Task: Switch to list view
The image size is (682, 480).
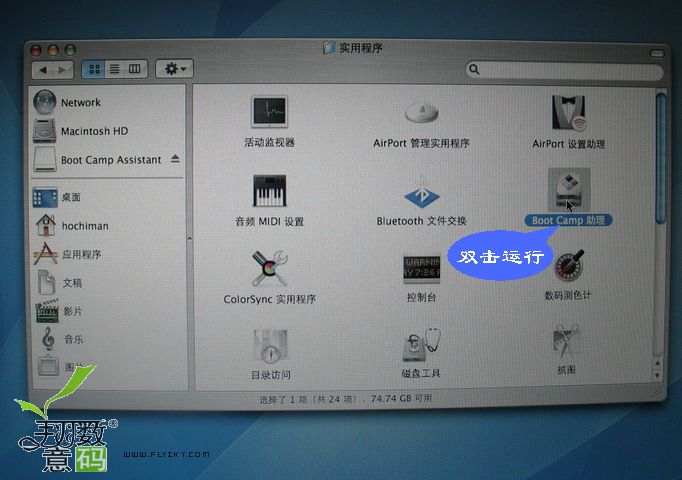Action: click(x=114, y=69)
